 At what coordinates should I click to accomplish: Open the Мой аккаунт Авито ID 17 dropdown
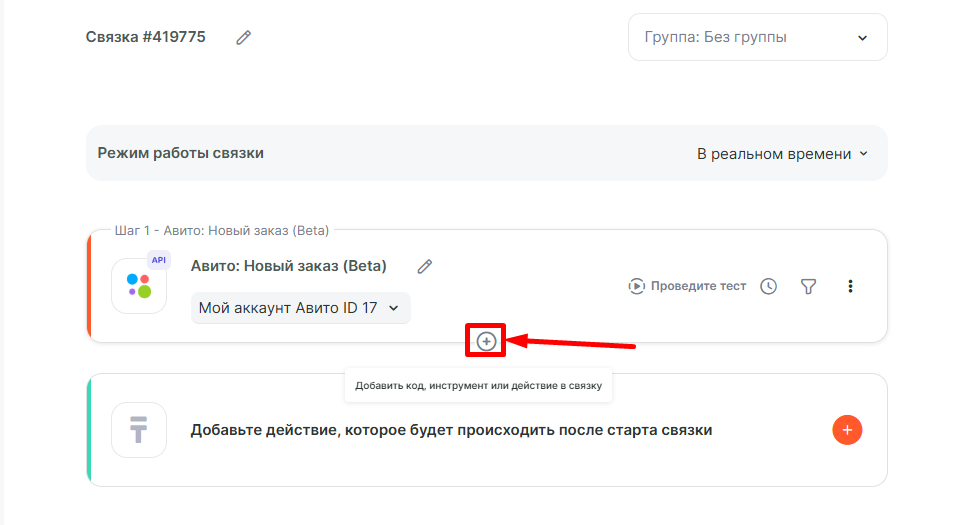point(300,308)
